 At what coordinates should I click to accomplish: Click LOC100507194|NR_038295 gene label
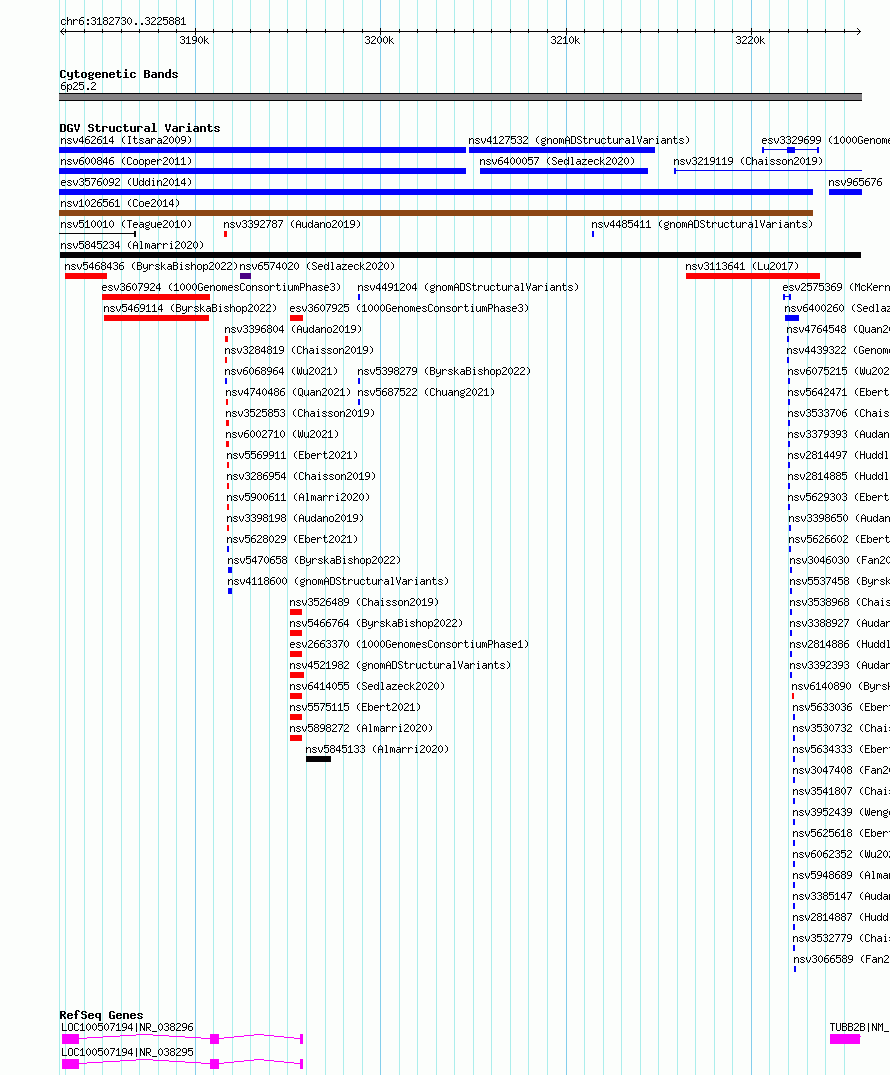[x=128, y=1052]
